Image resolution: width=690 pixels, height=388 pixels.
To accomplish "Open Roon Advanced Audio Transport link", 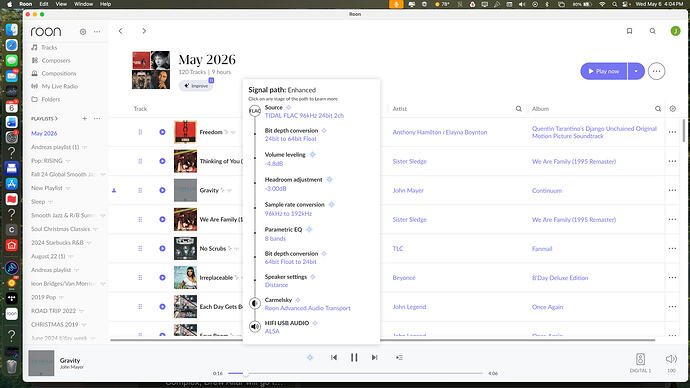I will (x=308, y=308).
